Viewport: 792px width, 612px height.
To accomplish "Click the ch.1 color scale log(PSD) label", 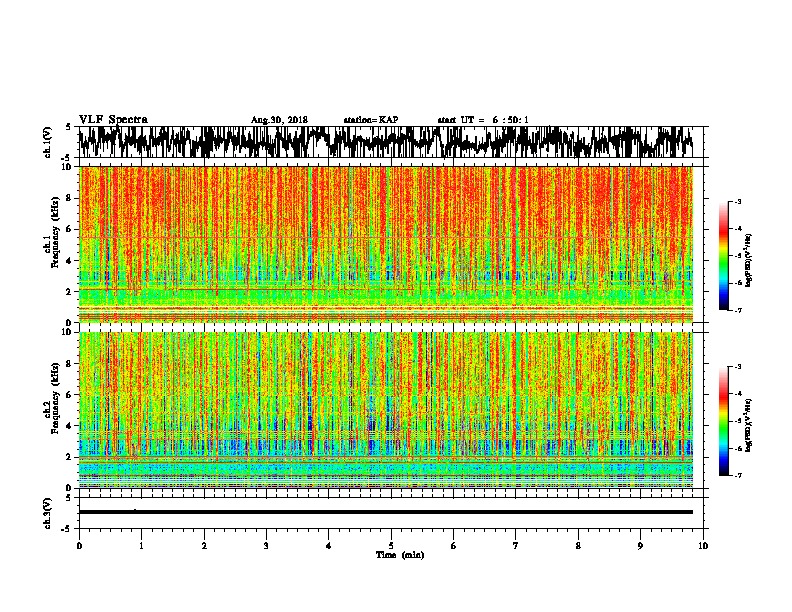I will (x=749, y=260).
